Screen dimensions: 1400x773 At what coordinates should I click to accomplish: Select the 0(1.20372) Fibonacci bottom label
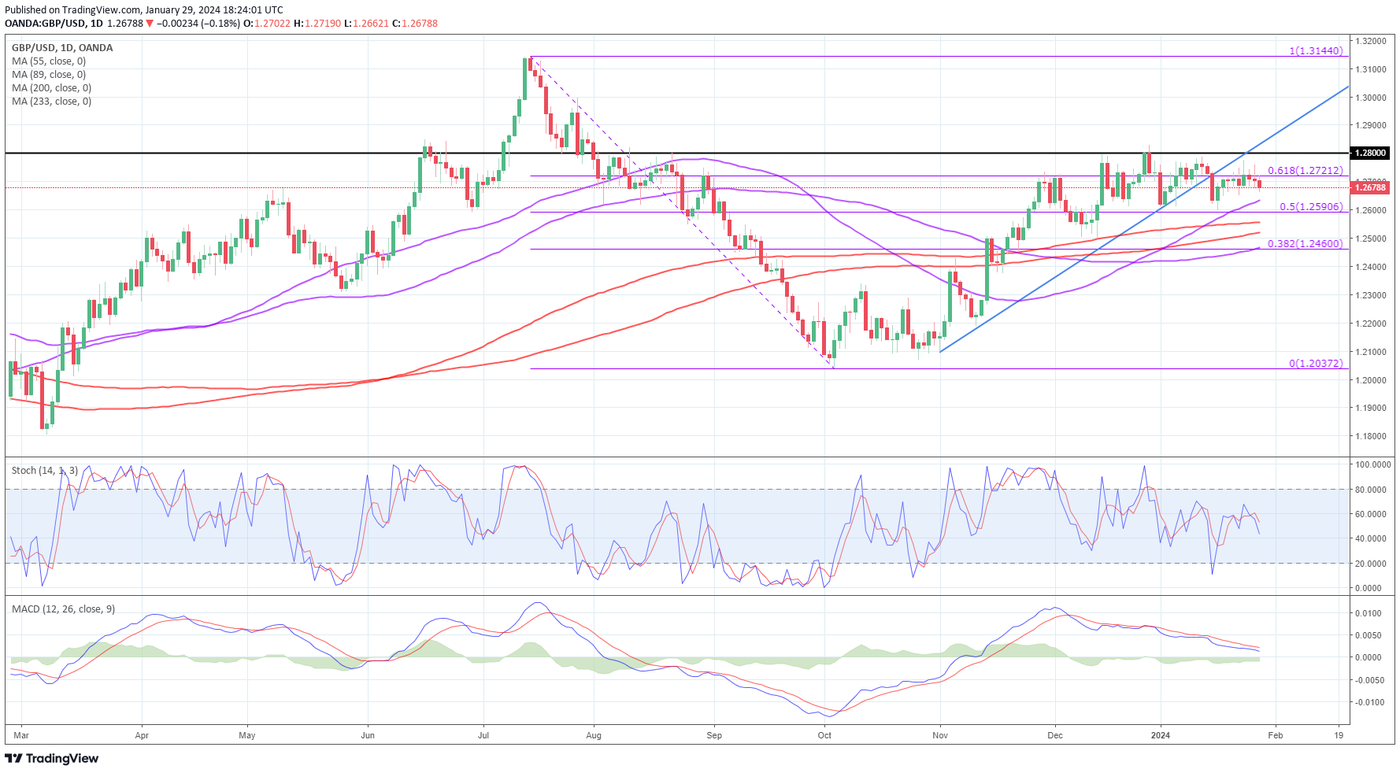point(1315,362)
